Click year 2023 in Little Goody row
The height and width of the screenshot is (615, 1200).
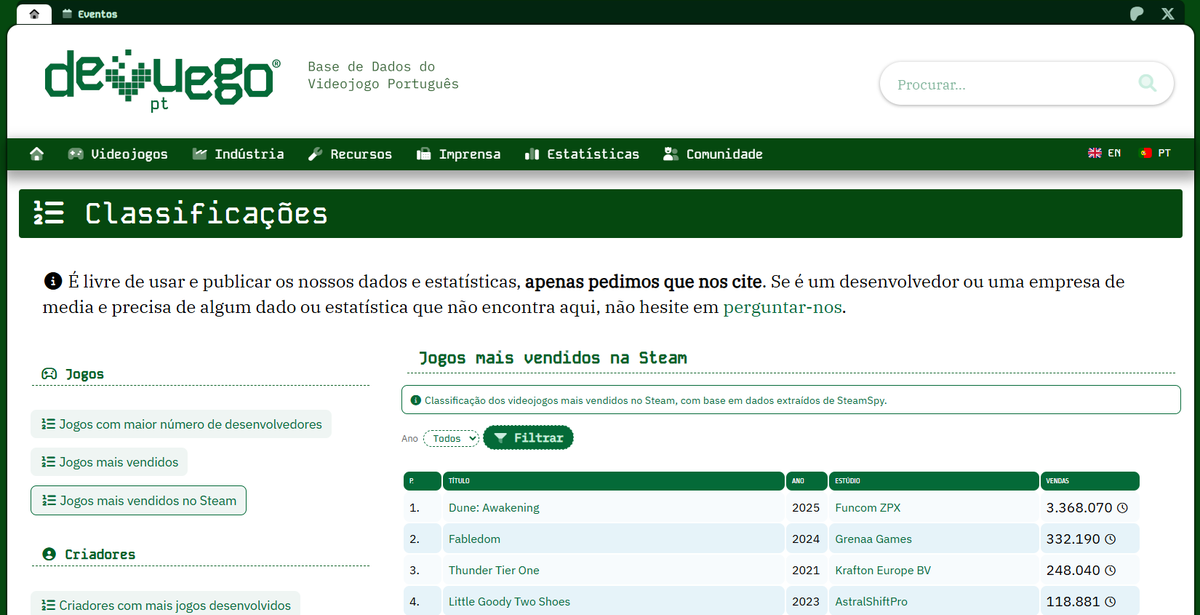(805, 602)
